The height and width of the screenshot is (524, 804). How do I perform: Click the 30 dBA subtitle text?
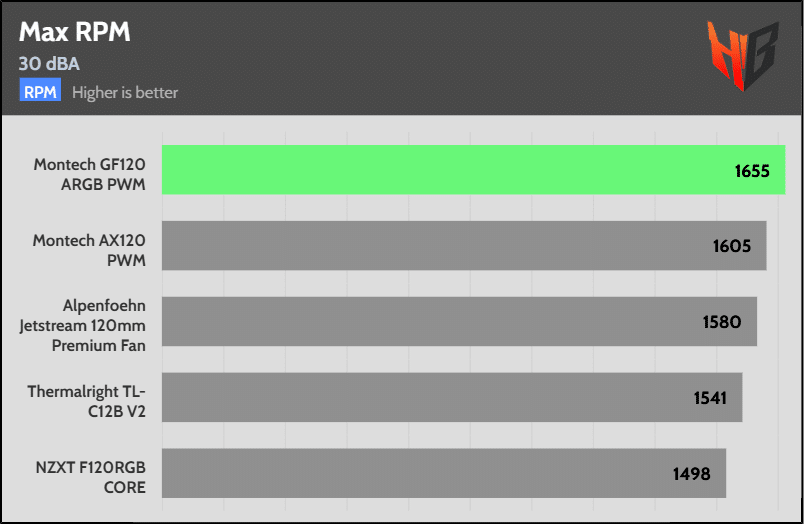point(49,64)
